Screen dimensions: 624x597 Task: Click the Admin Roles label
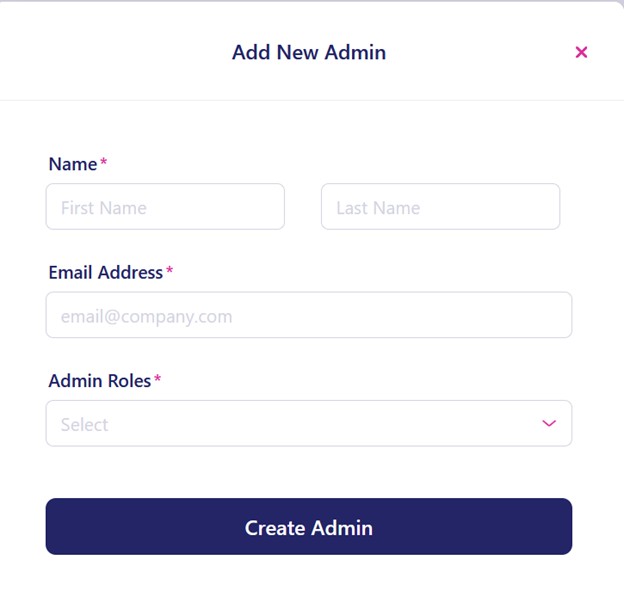(99, 381)
